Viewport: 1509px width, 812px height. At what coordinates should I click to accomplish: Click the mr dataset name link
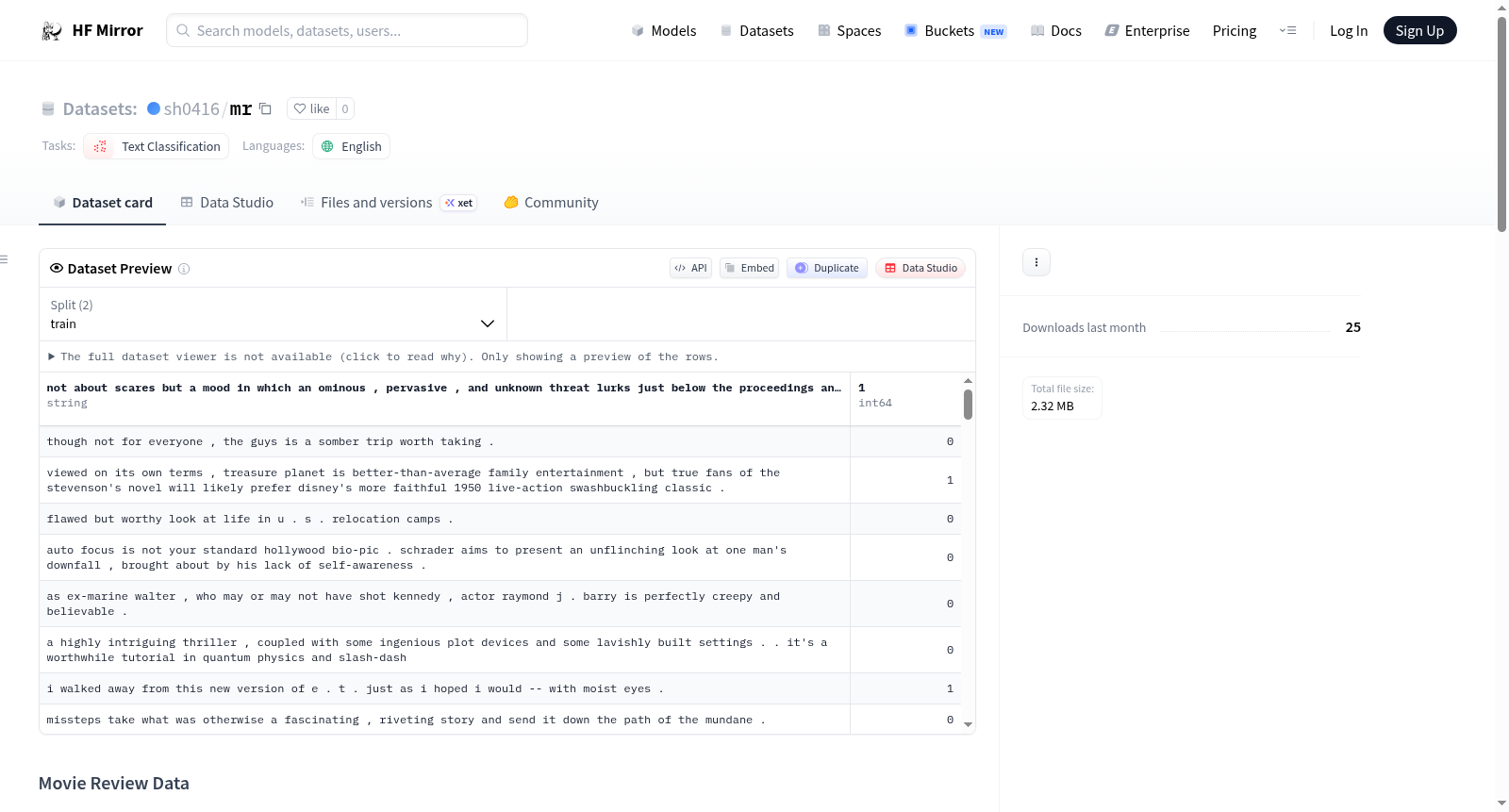tap(240, 108)
